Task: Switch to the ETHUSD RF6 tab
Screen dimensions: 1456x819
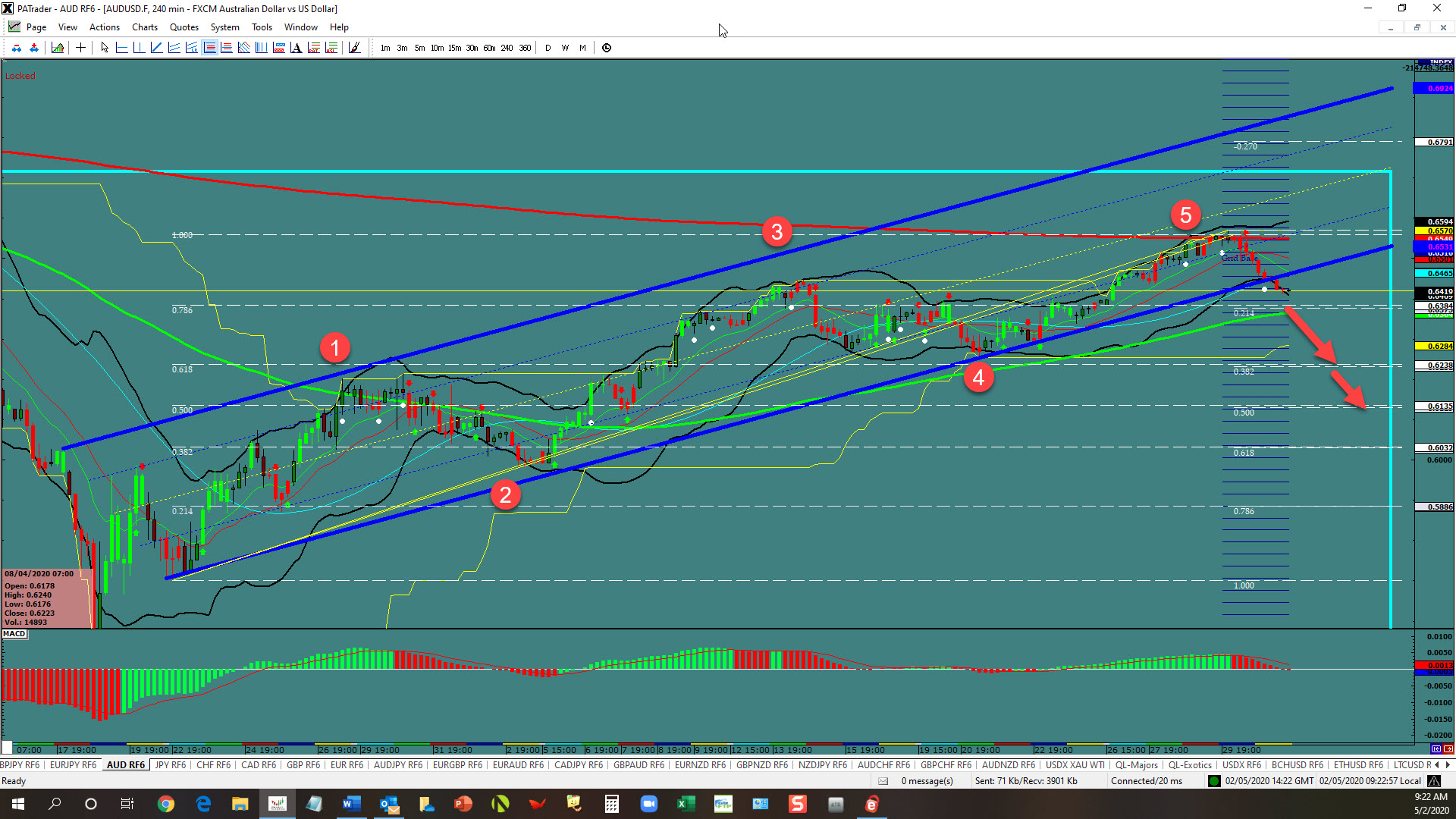Action: pos(1358,765)
